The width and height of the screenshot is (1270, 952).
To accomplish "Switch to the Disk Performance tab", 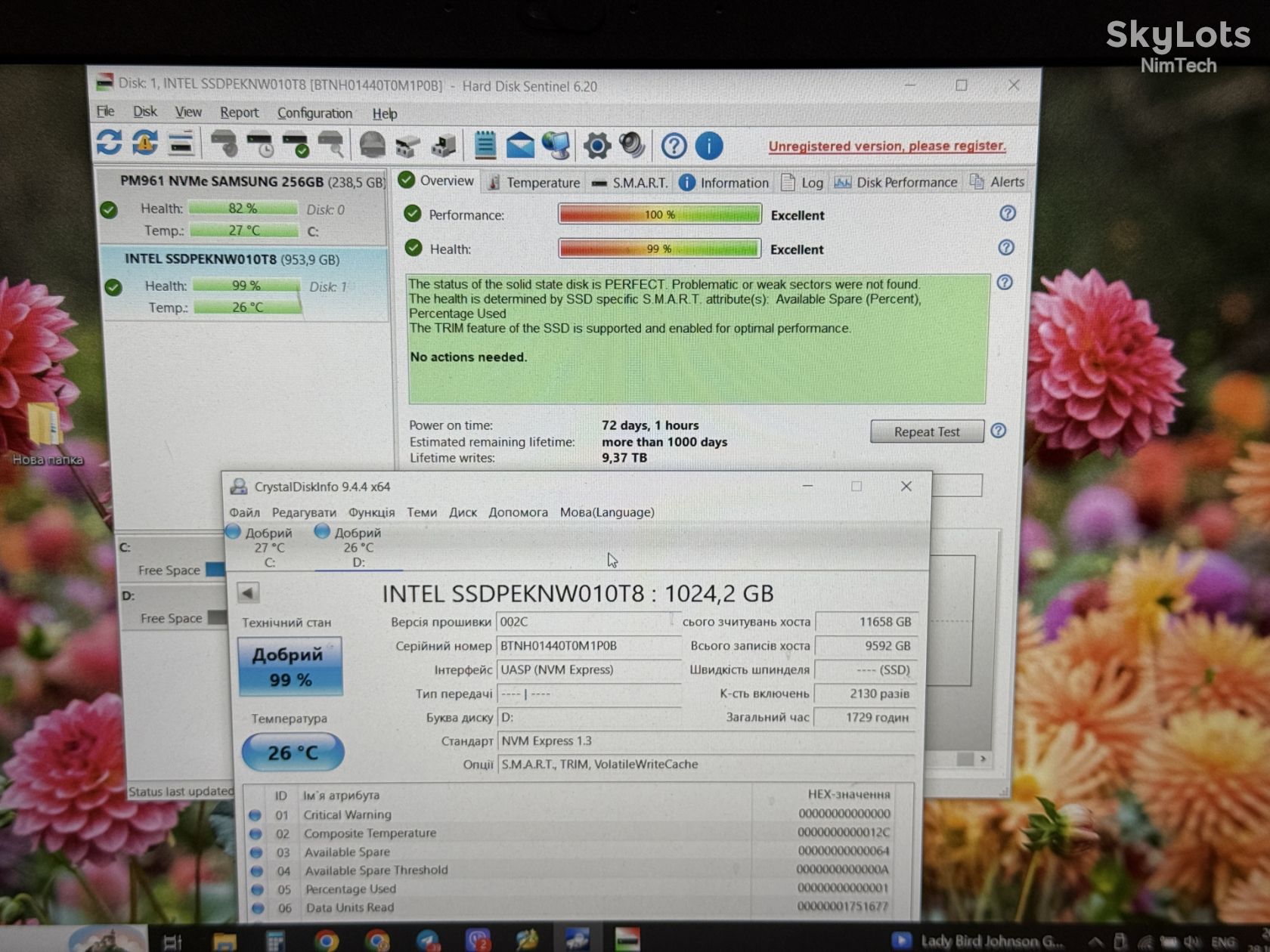I will point(896,182).
